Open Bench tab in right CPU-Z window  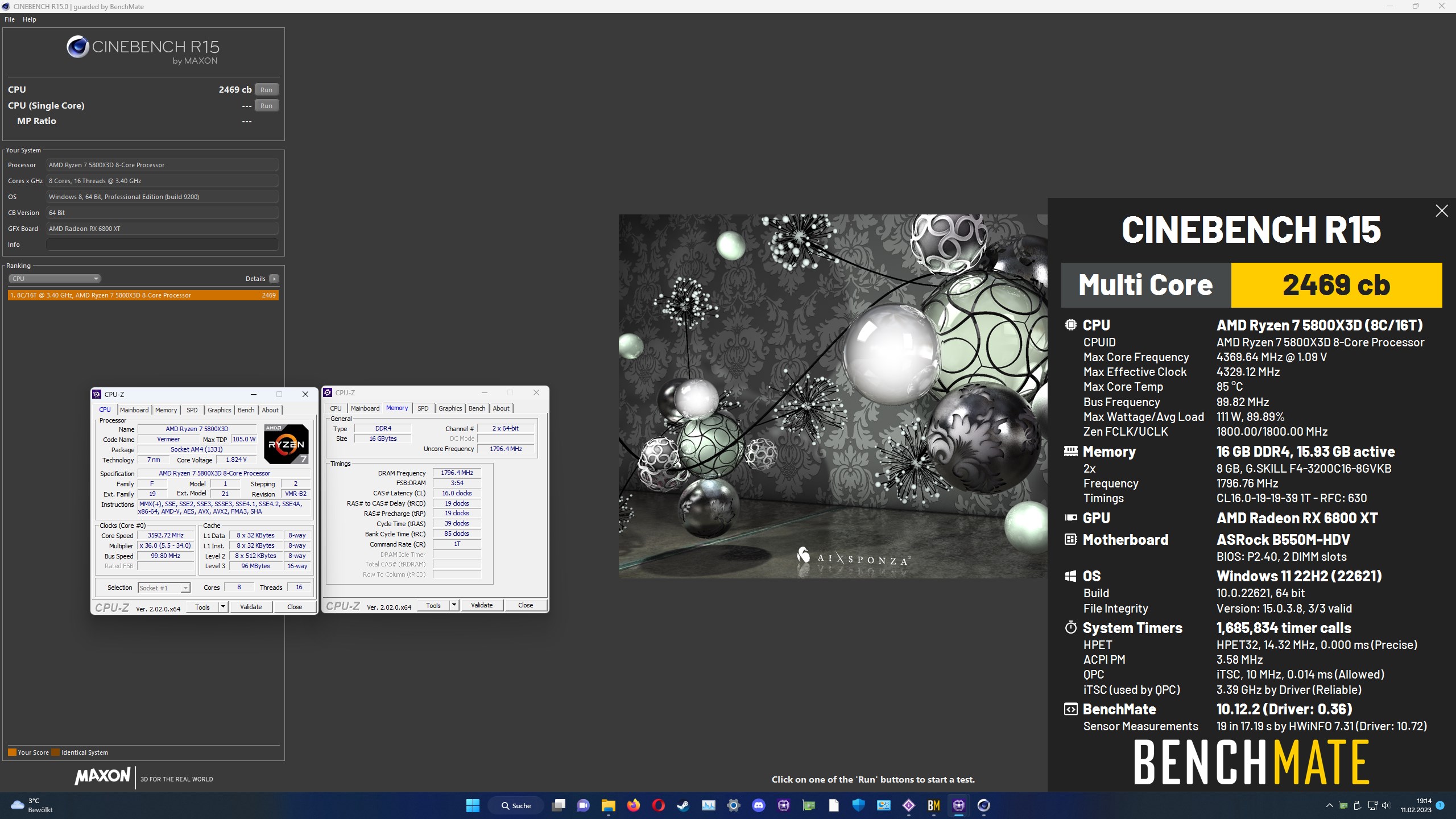click(477, 408)
